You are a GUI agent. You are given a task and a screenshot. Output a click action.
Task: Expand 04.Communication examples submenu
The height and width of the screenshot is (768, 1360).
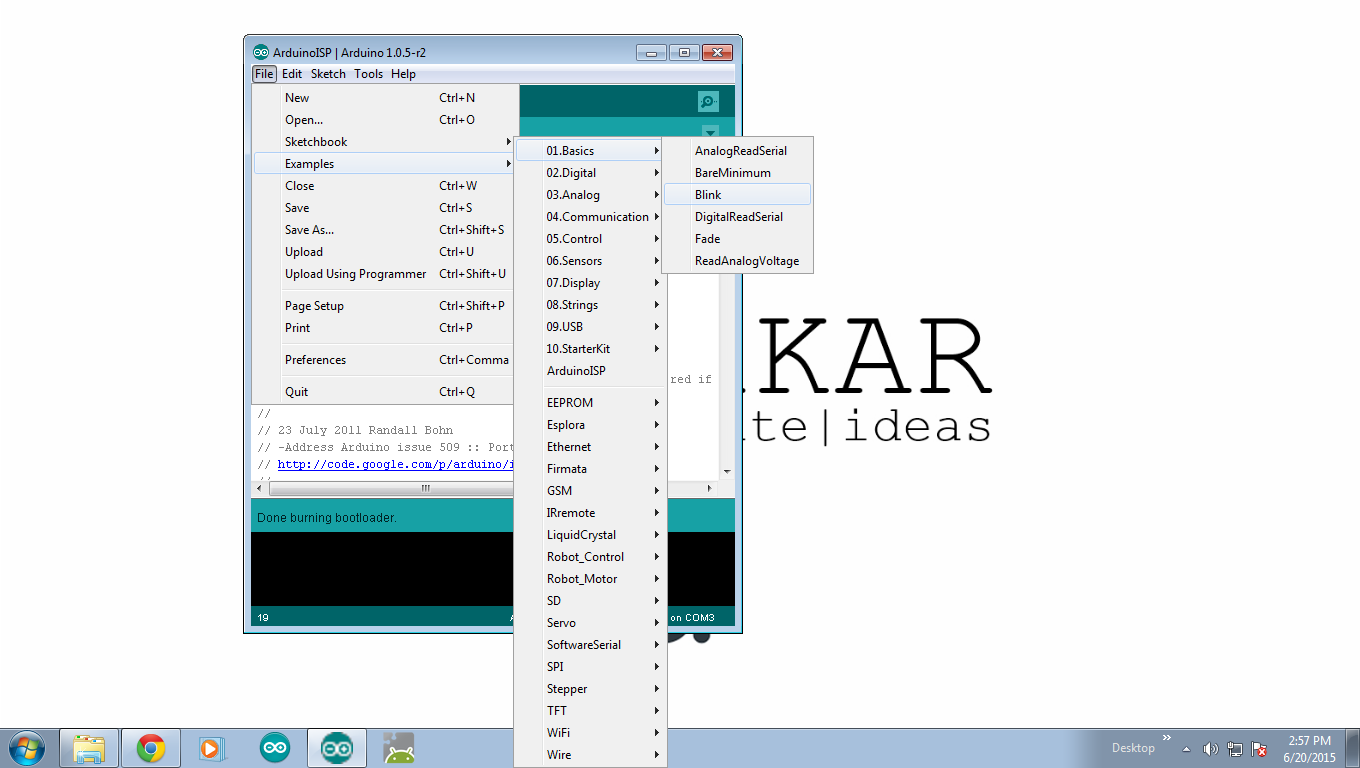[x=590, y=217]
